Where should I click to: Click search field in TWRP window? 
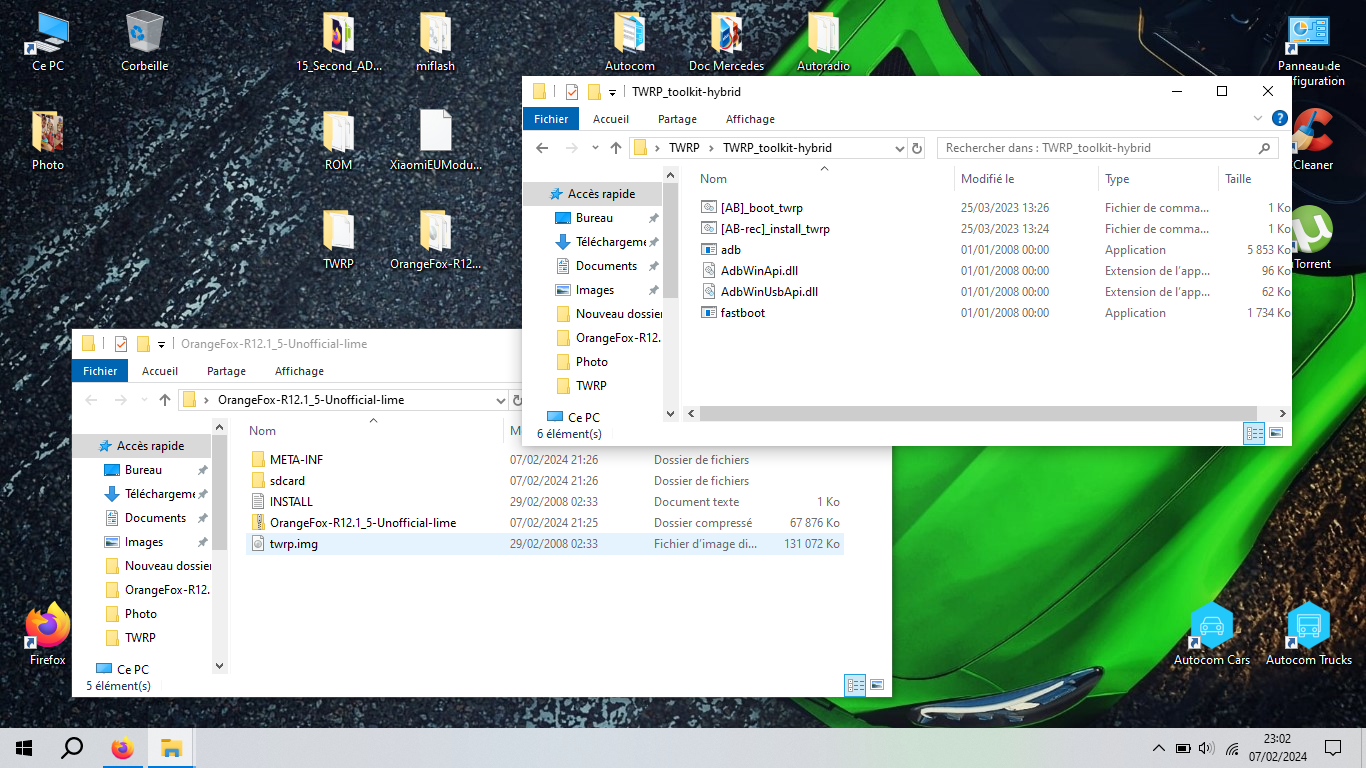[x=1108, y=148]
